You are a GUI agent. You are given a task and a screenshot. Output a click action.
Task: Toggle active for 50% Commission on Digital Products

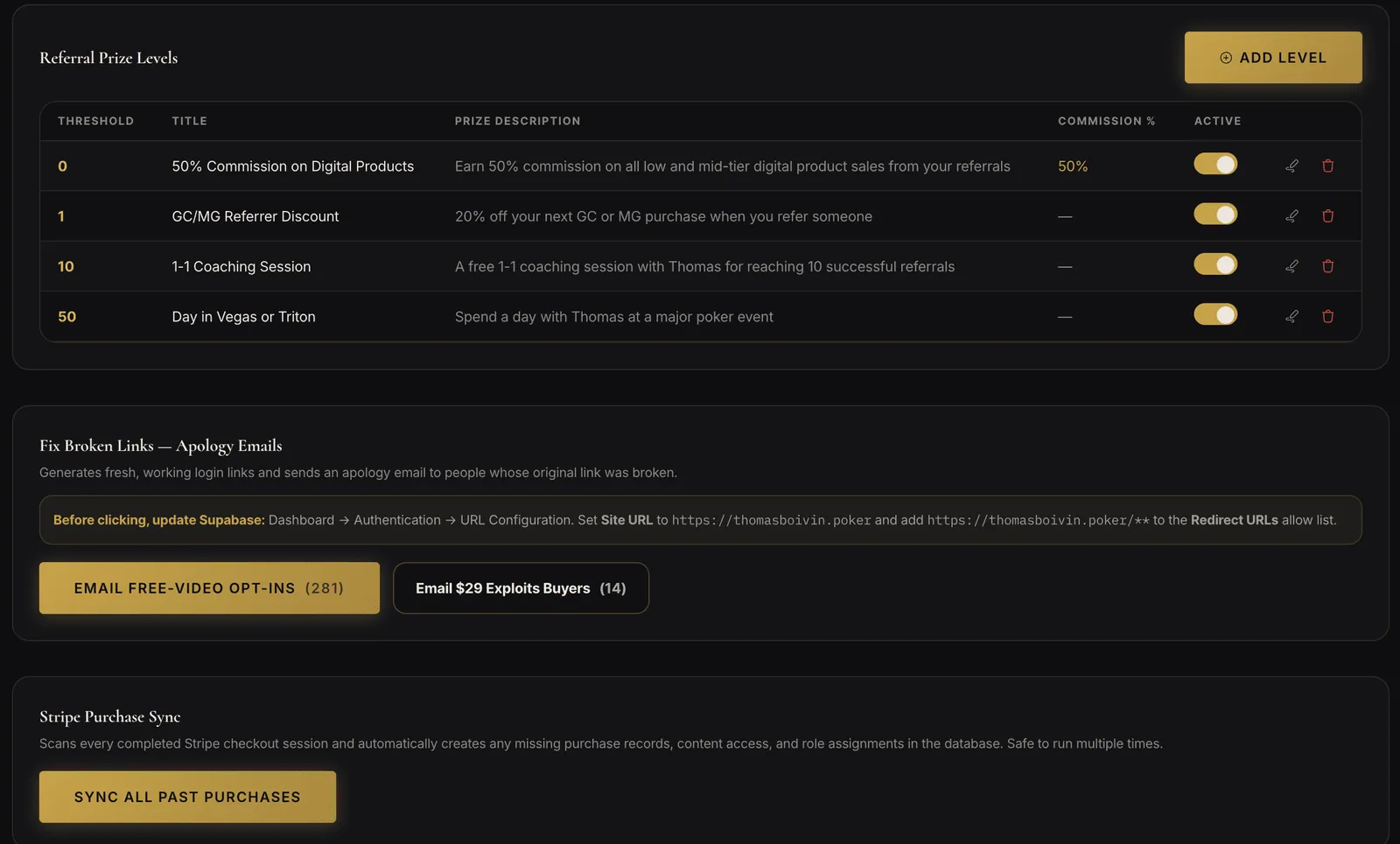1215,164
